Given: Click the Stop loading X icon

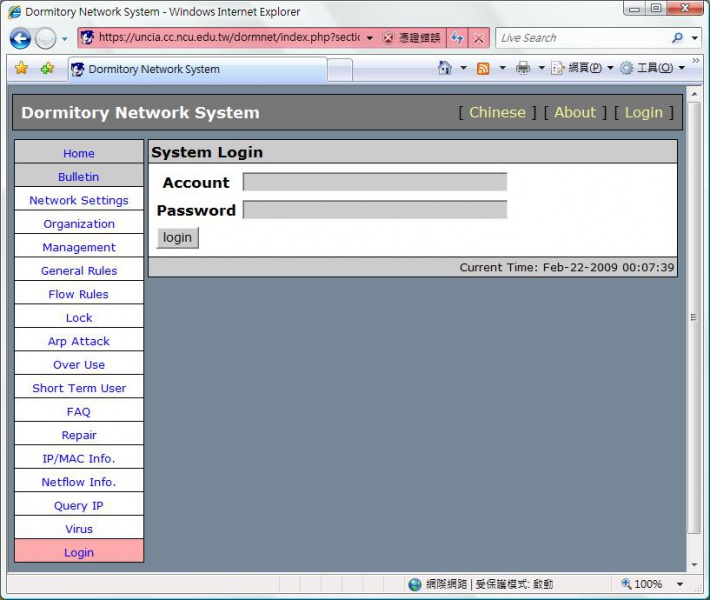Looking at the screenshot, I should pos(479,38).
